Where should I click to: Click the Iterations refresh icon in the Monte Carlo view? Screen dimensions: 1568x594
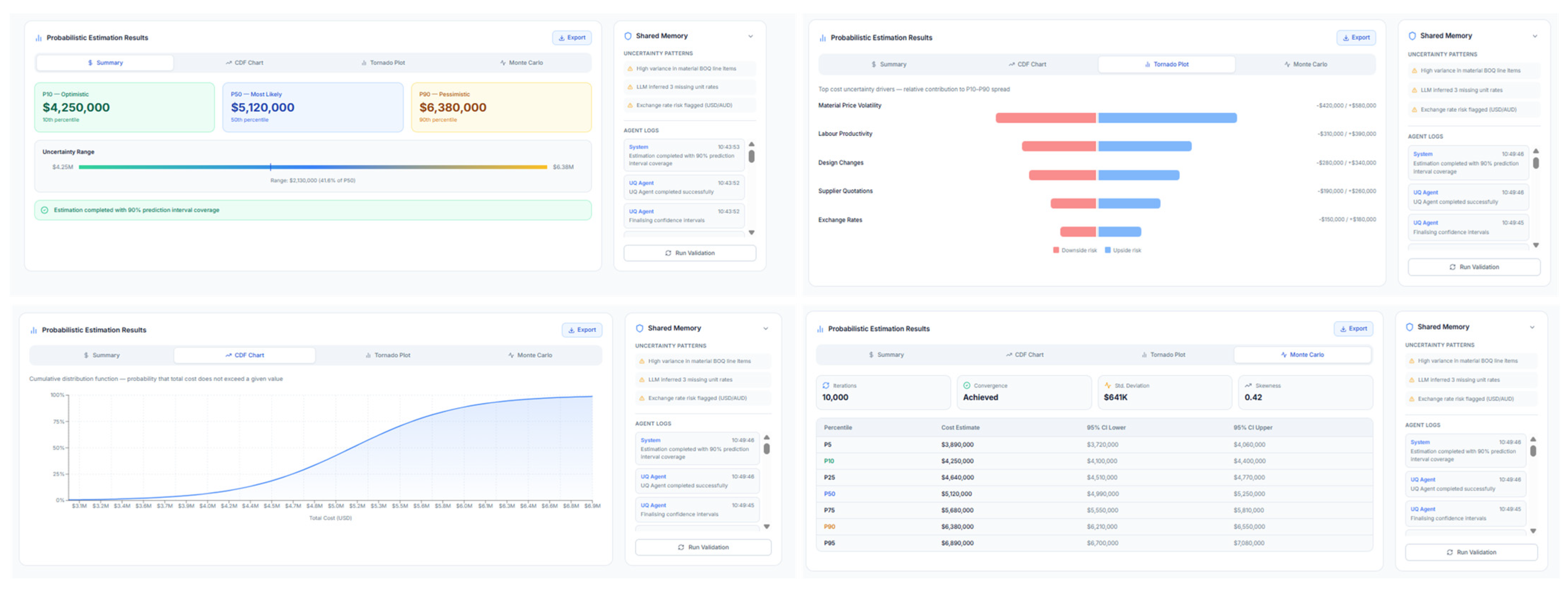point(826,386)
